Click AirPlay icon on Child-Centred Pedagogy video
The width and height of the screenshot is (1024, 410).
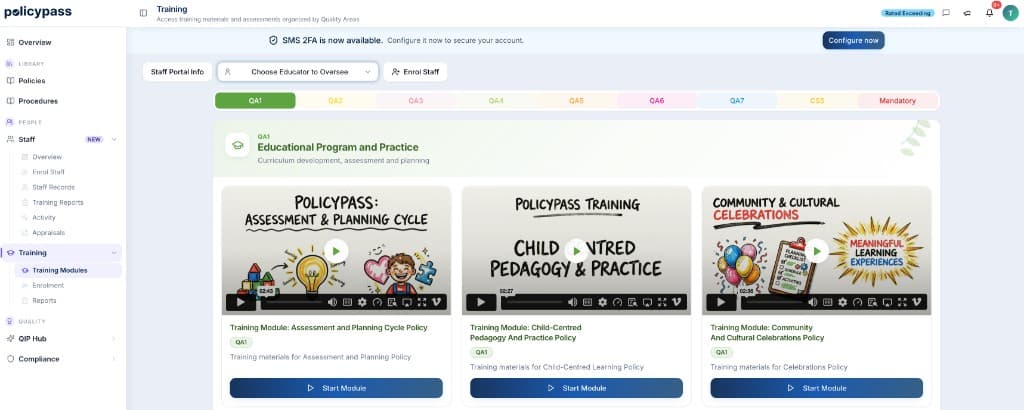(x=647, y=302)
